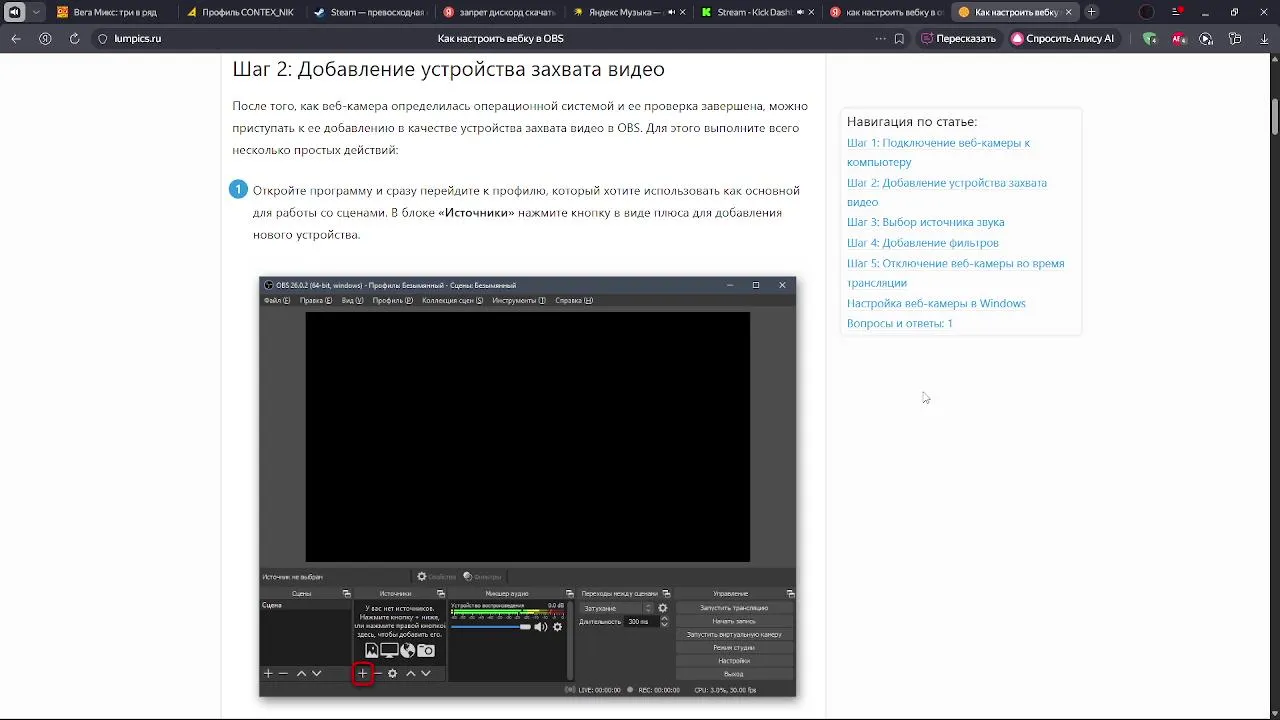This screenshot has height=720, width=1280.
Task: Switch to the запрет дискорд скачать tab
Action: [x=500, y=12]
